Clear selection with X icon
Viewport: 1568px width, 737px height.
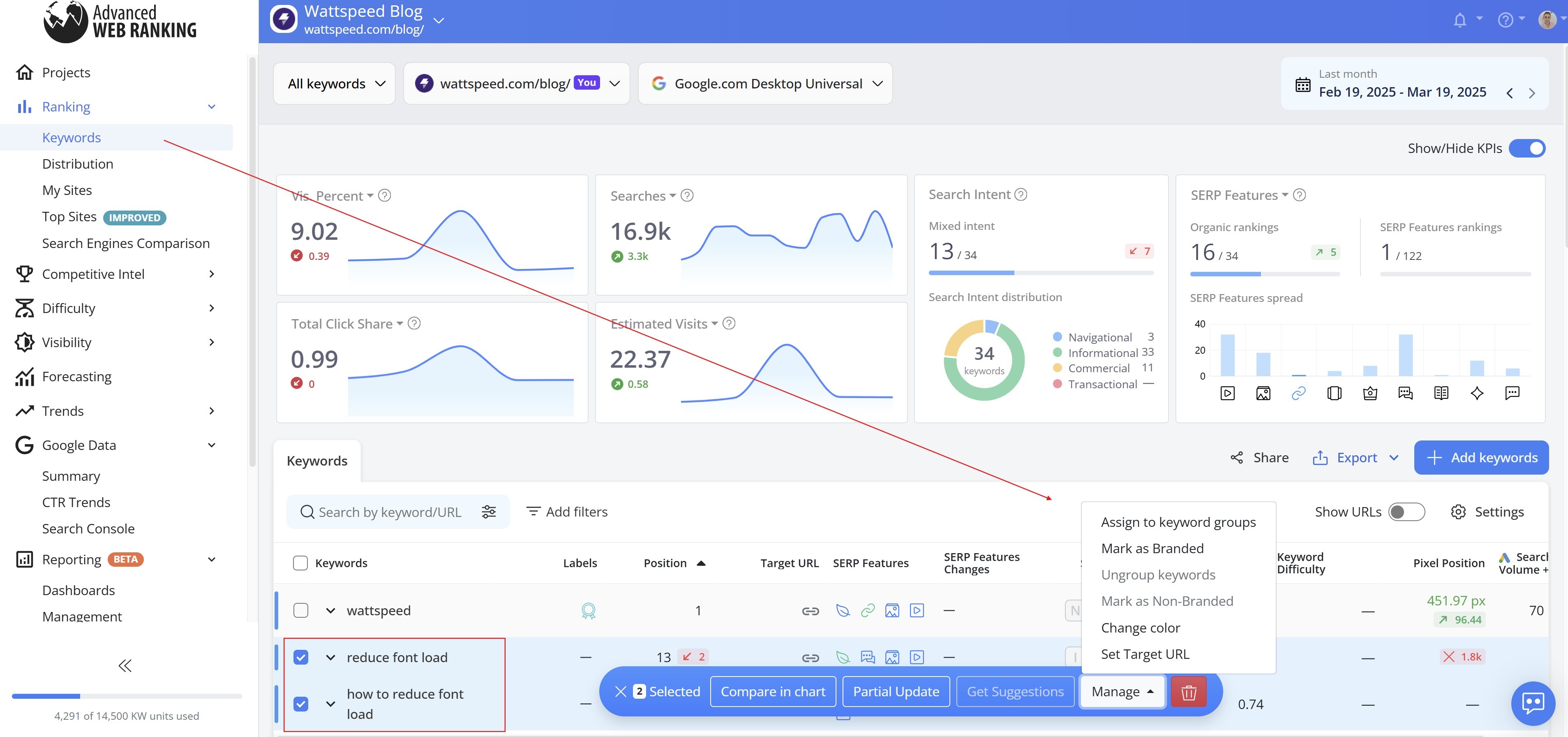pyautogui.click(x=620, y=691)
